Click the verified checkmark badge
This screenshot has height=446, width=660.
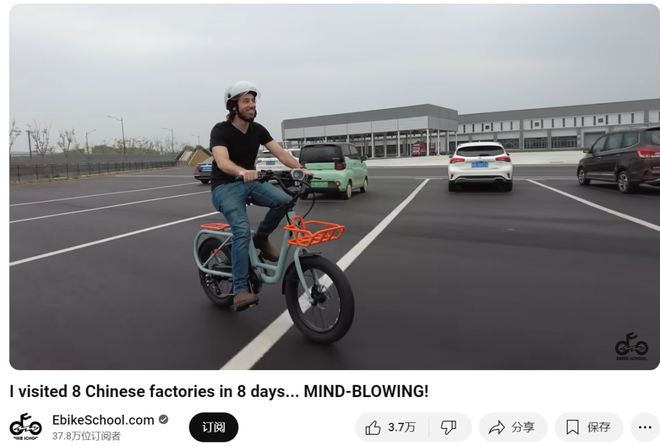[x=163, y=419]
